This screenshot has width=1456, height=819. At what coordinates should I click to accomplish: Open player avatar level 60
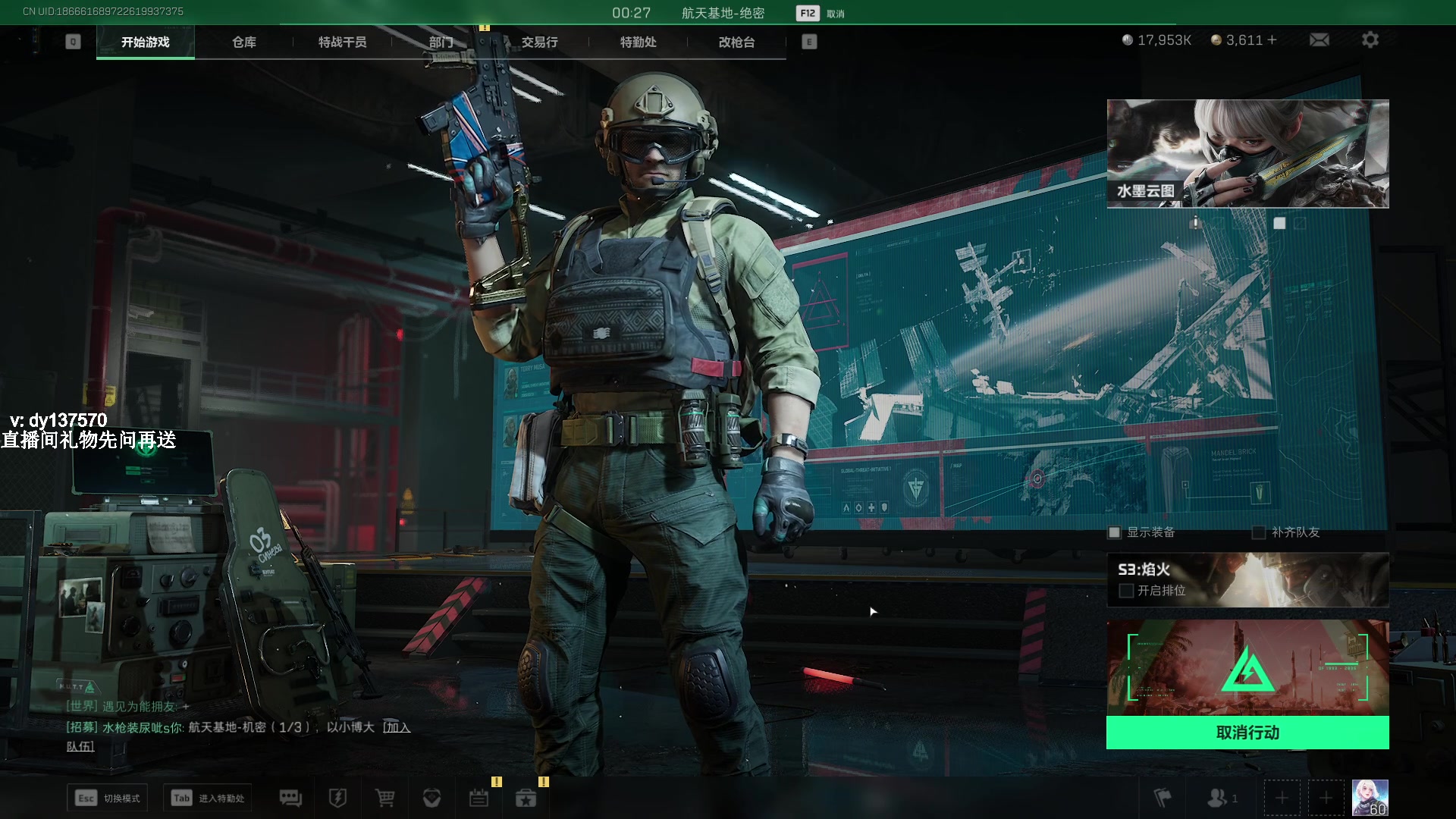point(1370,798)
